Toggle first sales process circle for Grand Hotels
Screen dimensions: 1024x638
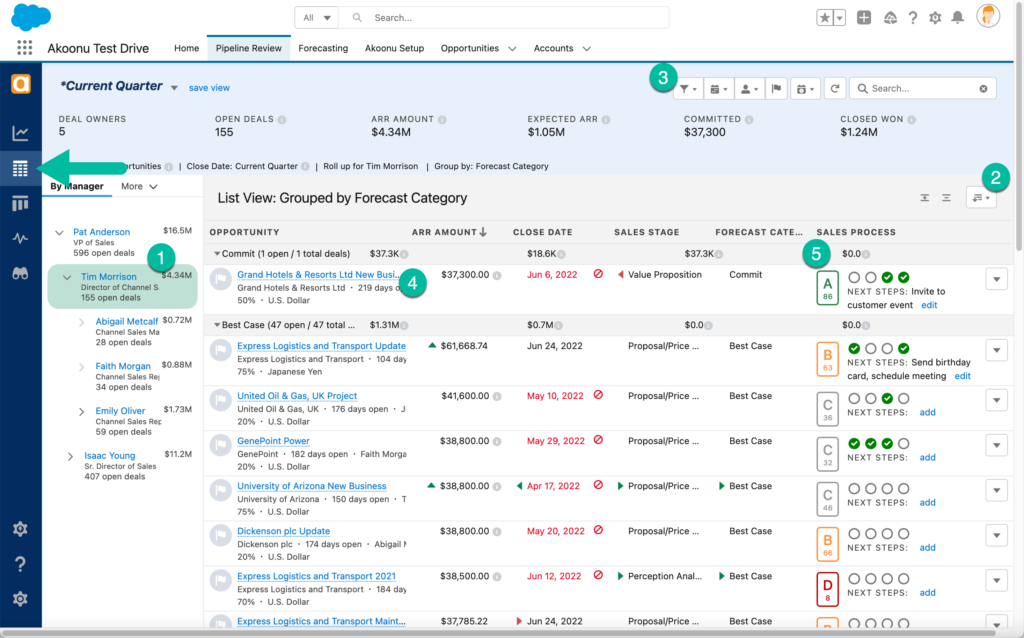tap(854, 277)
